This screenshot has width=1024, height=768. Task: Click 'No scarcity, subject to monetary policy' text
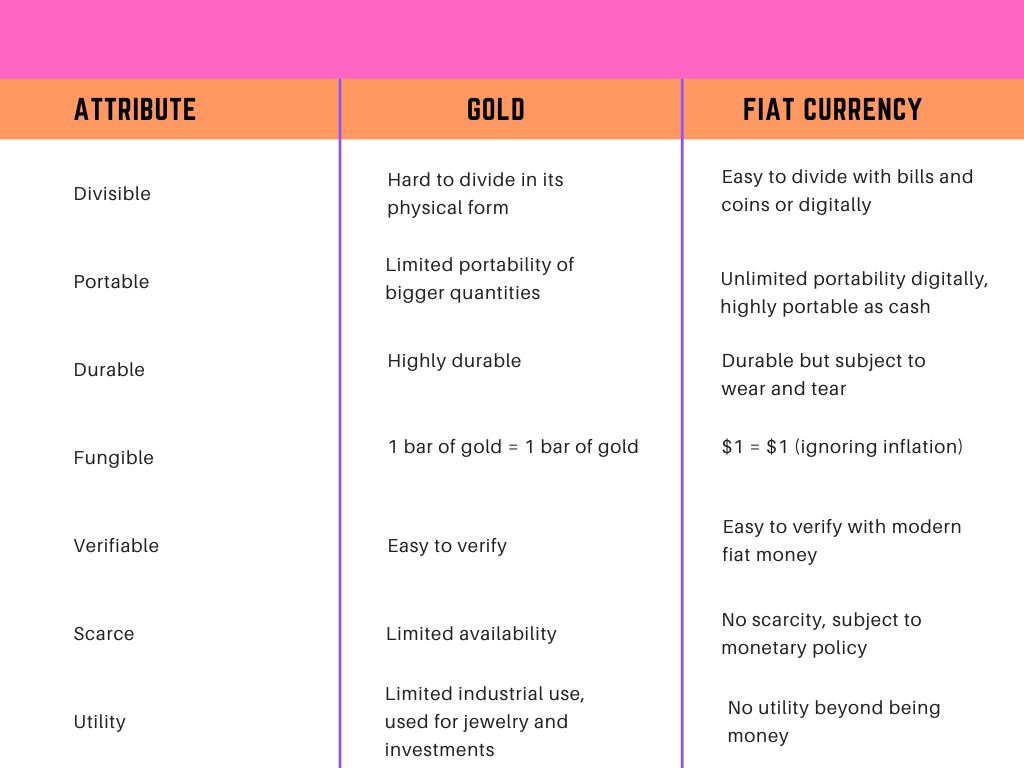point(821,633)
